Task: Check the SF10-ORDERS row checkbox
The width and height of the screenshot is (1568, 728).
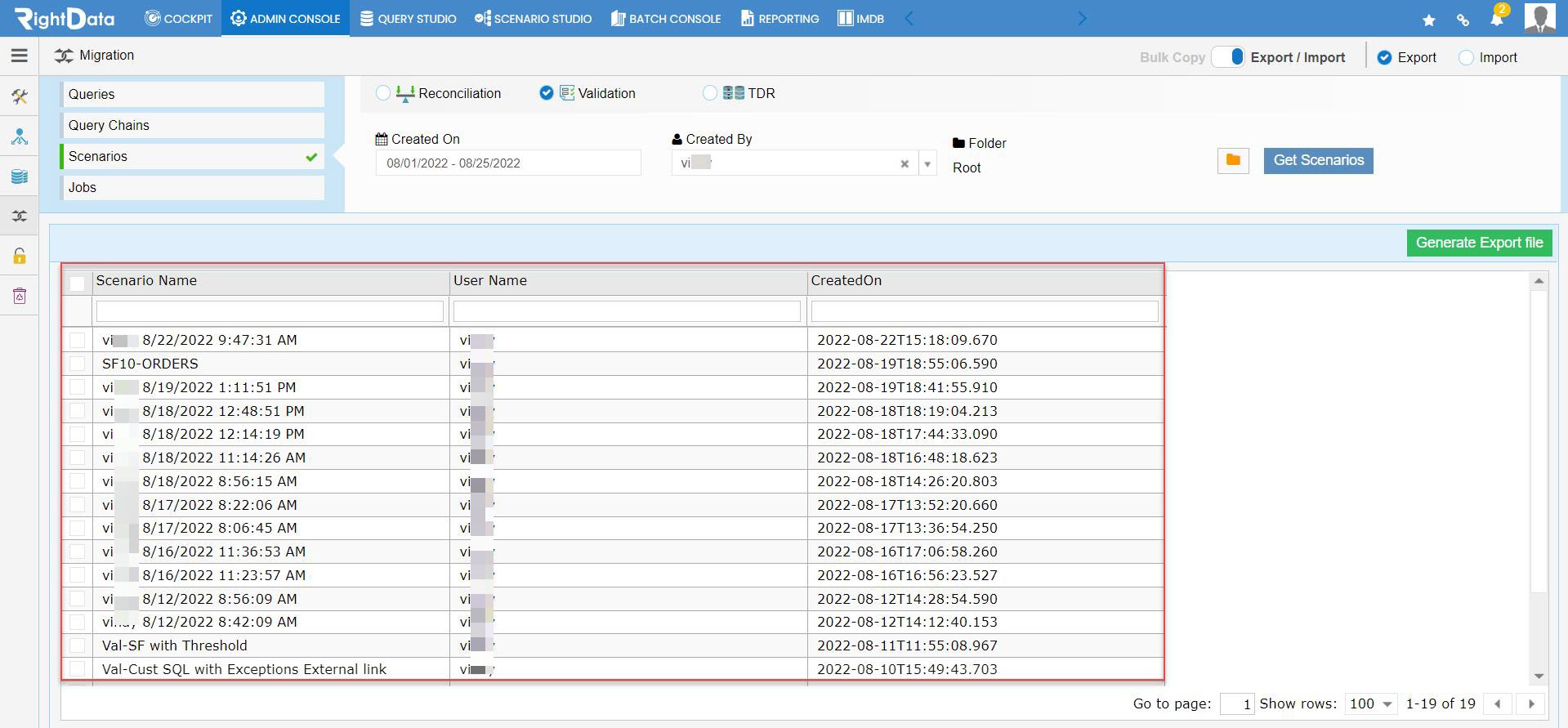Action: (x=78, y=364)
